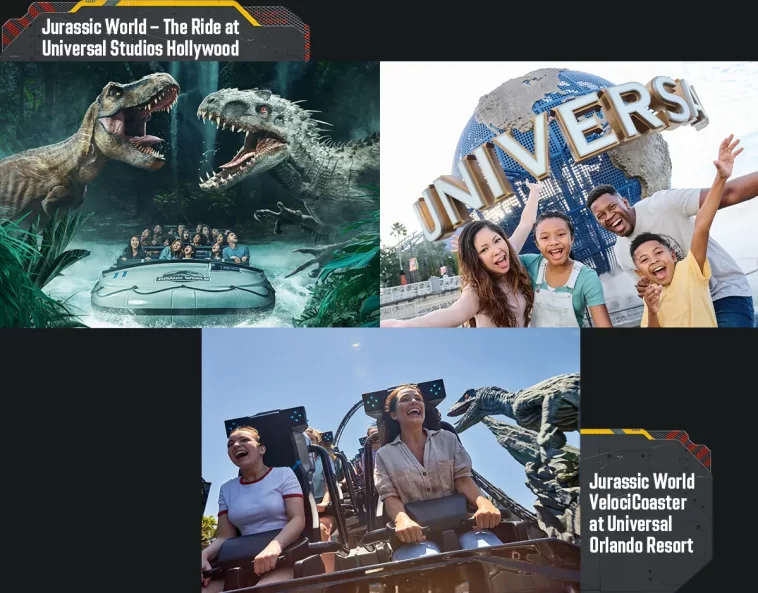Click the ride boat full of passengers

coord(183,280)
